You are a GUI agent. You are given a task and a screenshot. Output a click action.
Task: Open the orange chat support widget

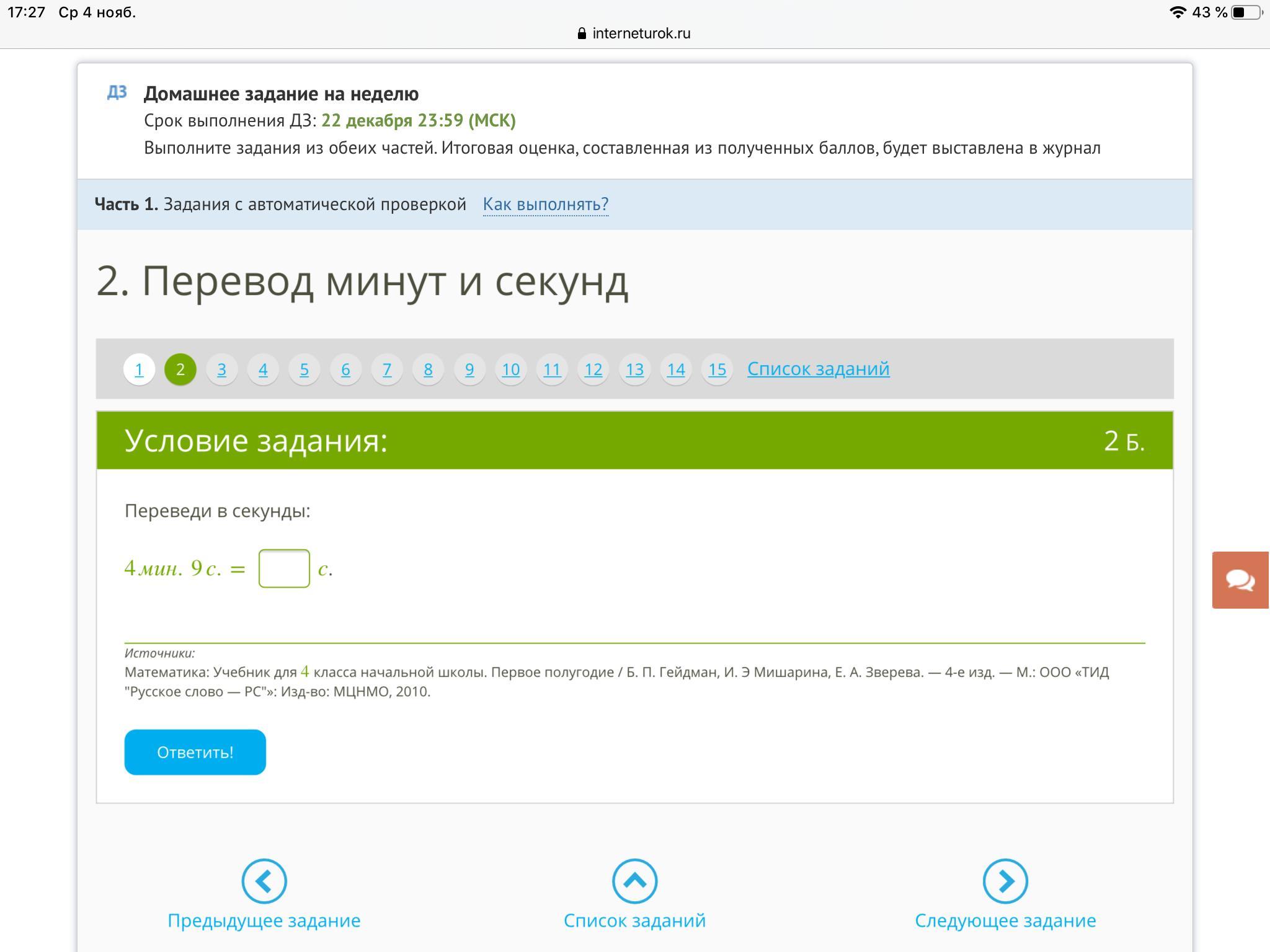1240,580
